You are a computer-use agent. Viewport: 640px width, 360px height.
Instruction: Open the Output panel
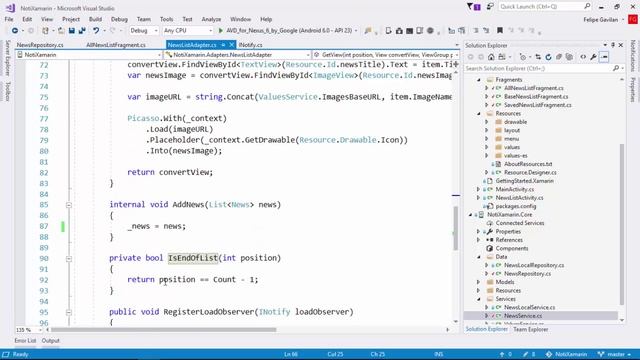[x=51, y=341]
